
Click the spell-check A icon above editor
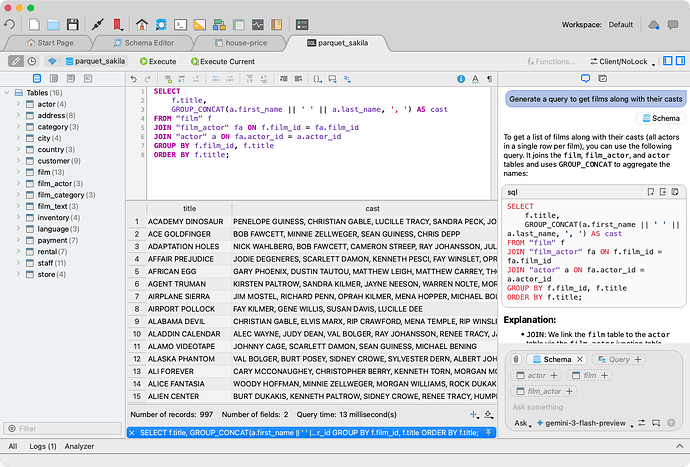[475, 79]
